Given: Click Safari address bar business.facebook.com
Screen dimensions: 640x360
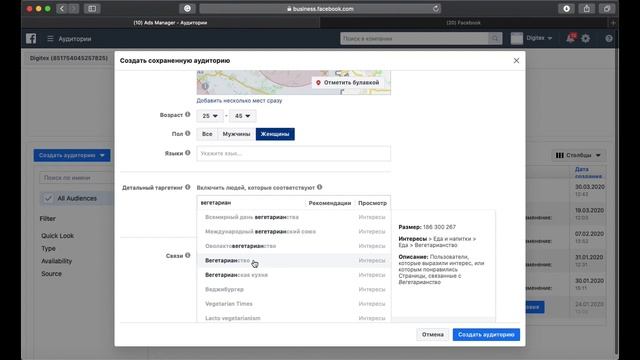Looking at the screenshot, I should click(320, 9).
